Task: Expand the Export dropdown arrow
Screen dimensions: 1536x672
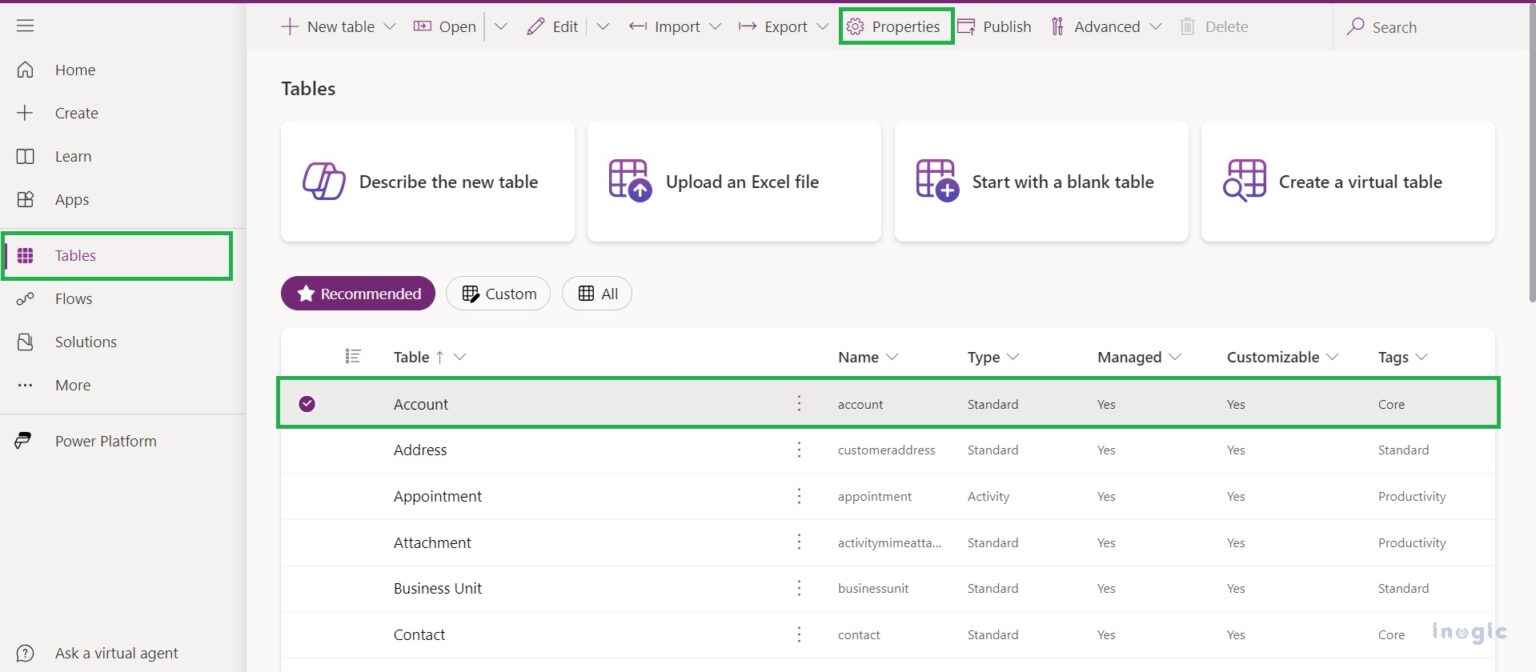Action: tap(822, 27)
